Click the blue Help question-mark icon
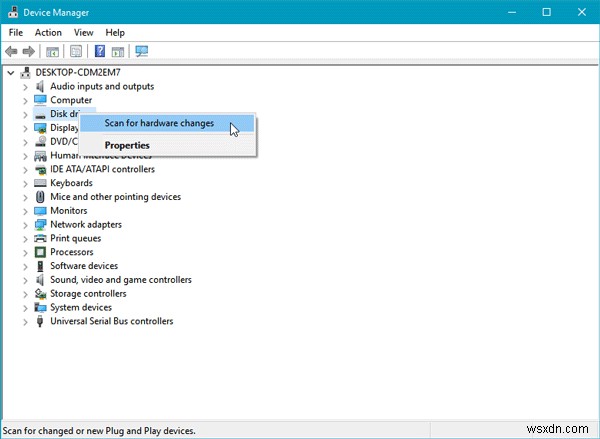 click(x=100, y=51)
